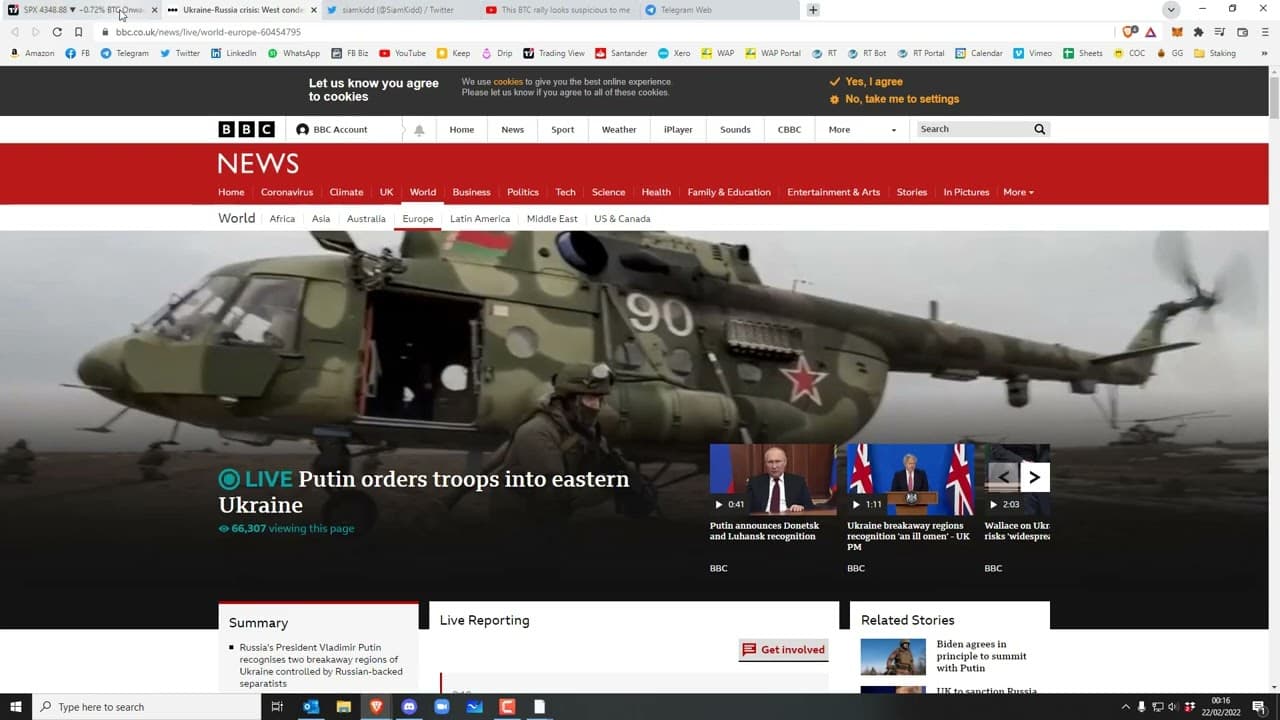Bookmark this page using the bookmark icon
This screenshot has width=1280, height=720.
point(78,32)
